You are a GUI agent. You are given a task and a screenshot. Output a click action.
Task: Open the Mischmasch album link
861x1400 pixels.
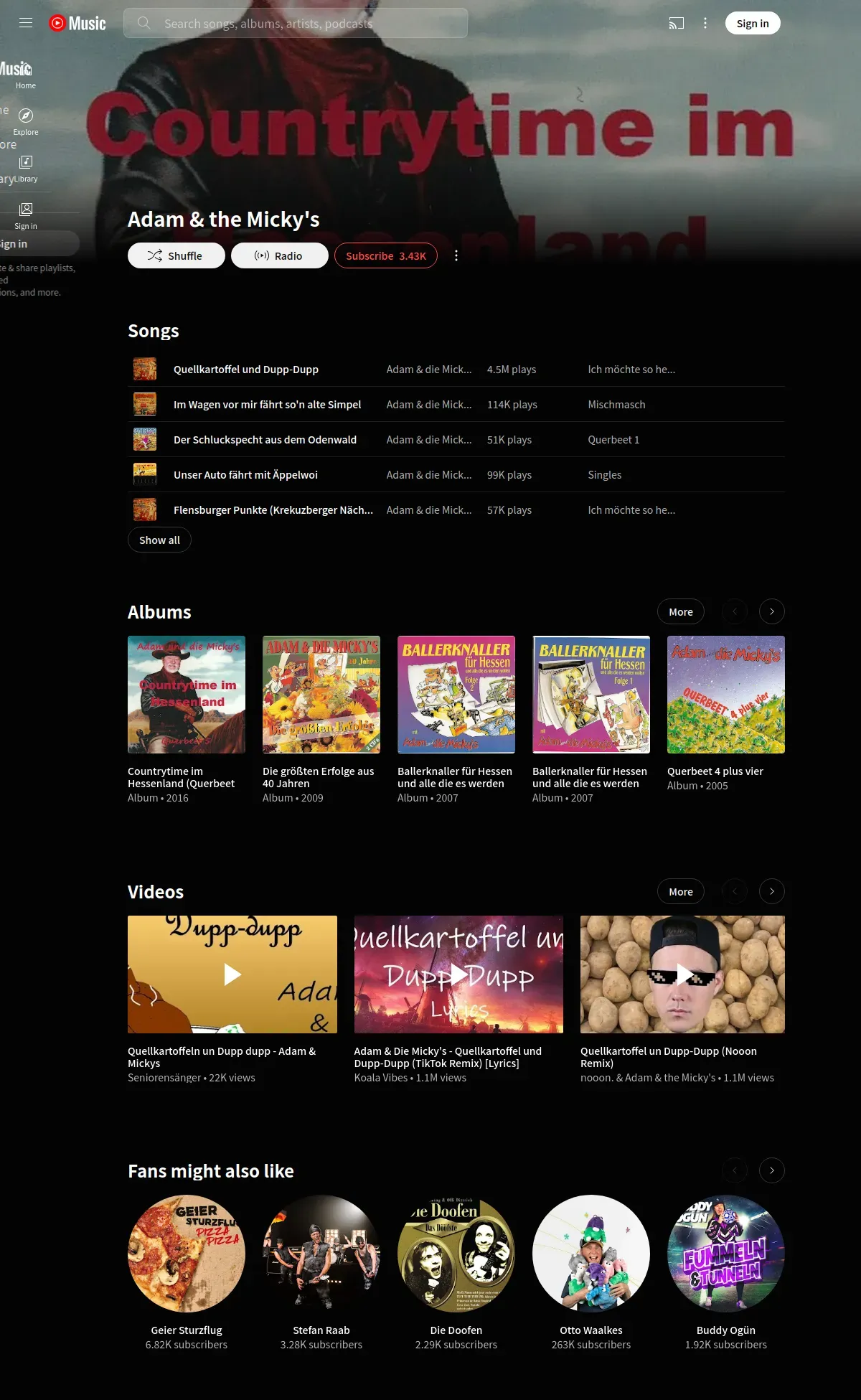click(616, 404)
